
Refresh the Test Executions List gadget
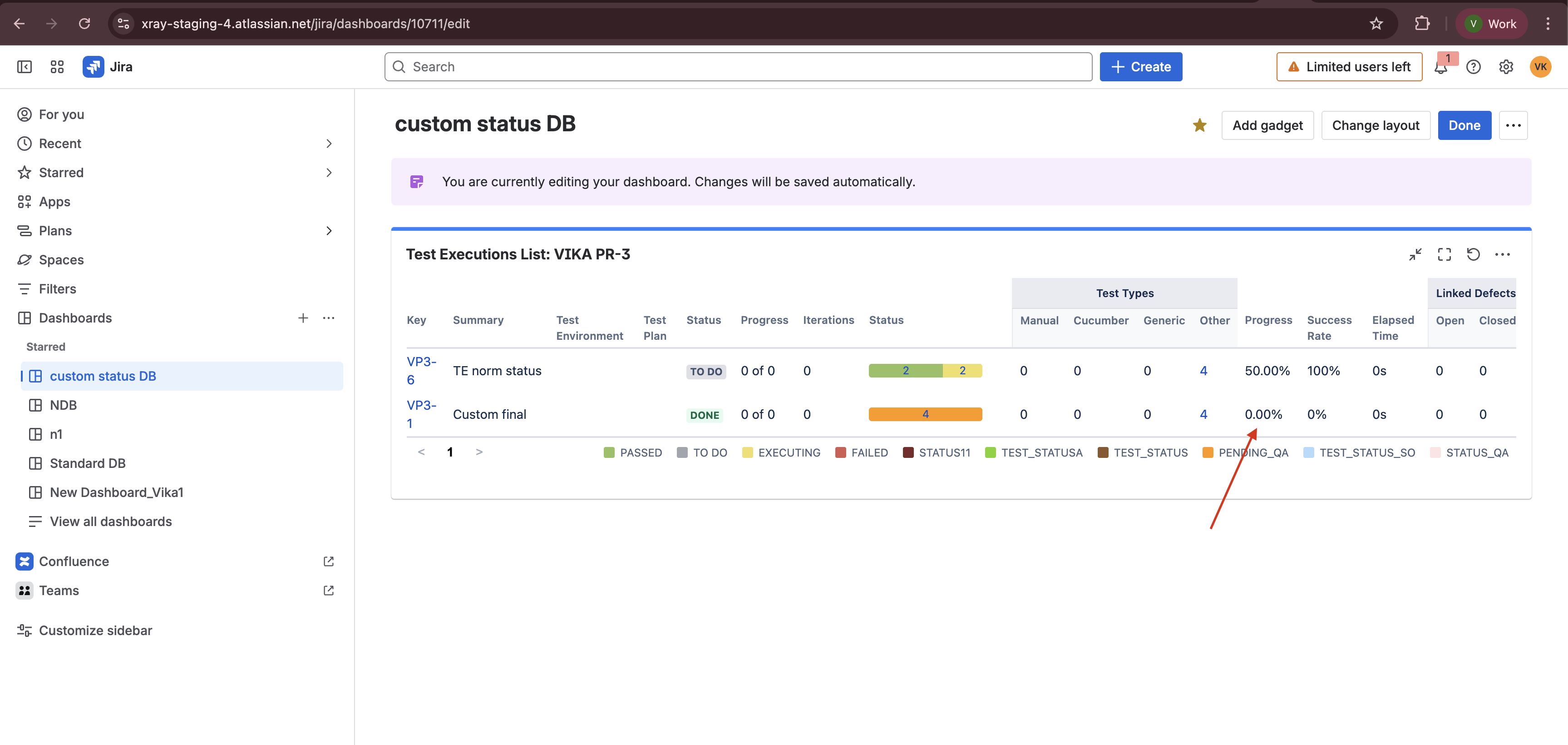tap(1473, 255)
